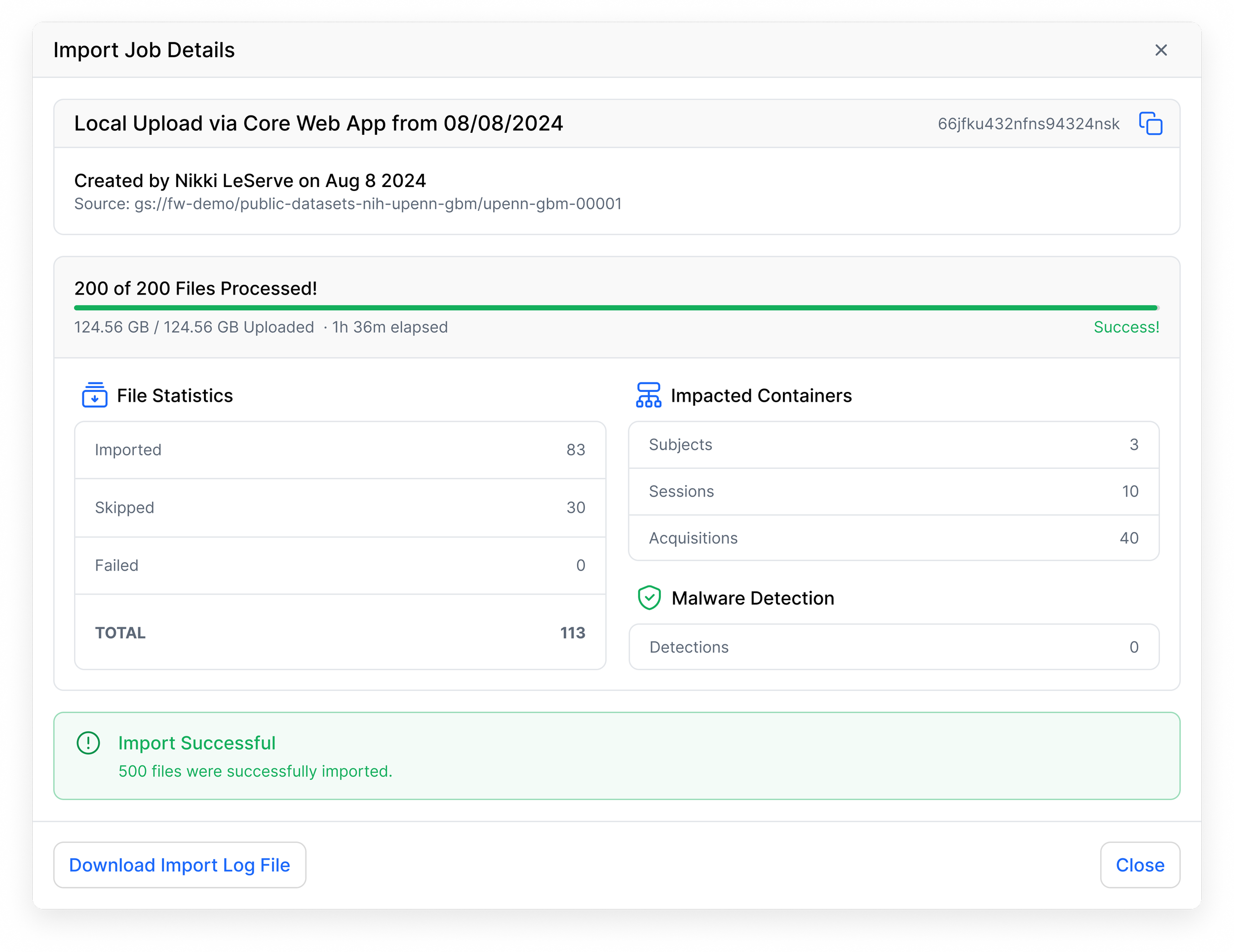
Task: Select the Imported files row
Action: click(340, 450)
